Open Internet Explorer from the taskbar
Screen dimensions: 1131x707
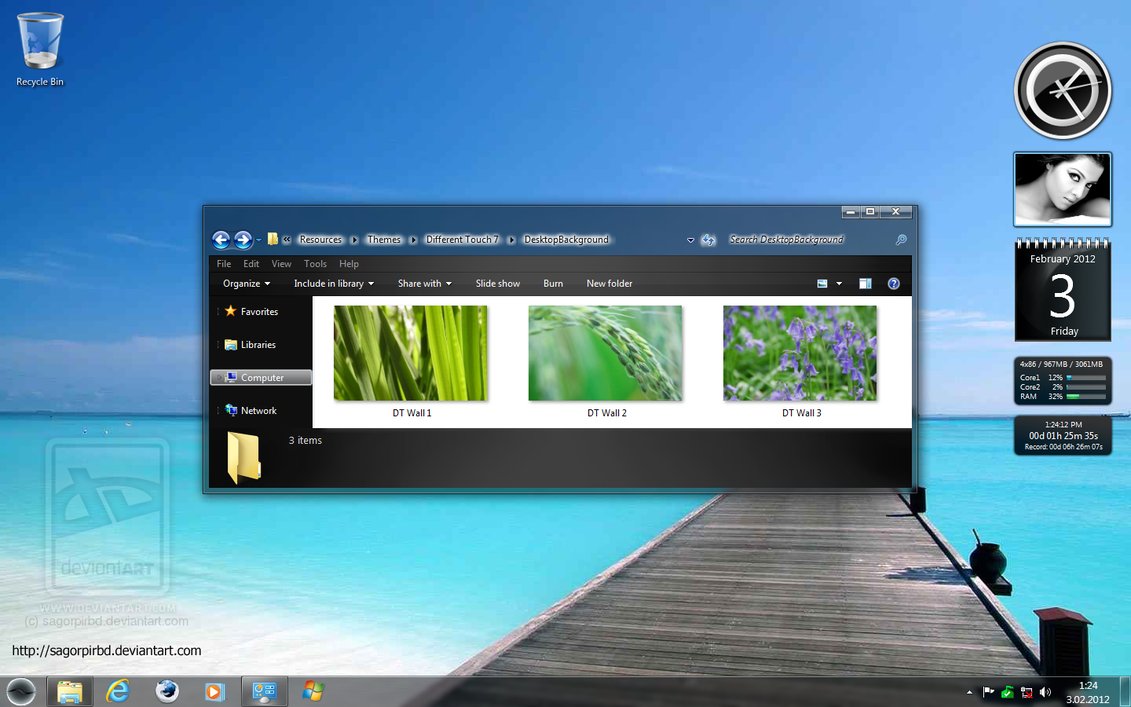pyautogui.click(x=118, y=691)
